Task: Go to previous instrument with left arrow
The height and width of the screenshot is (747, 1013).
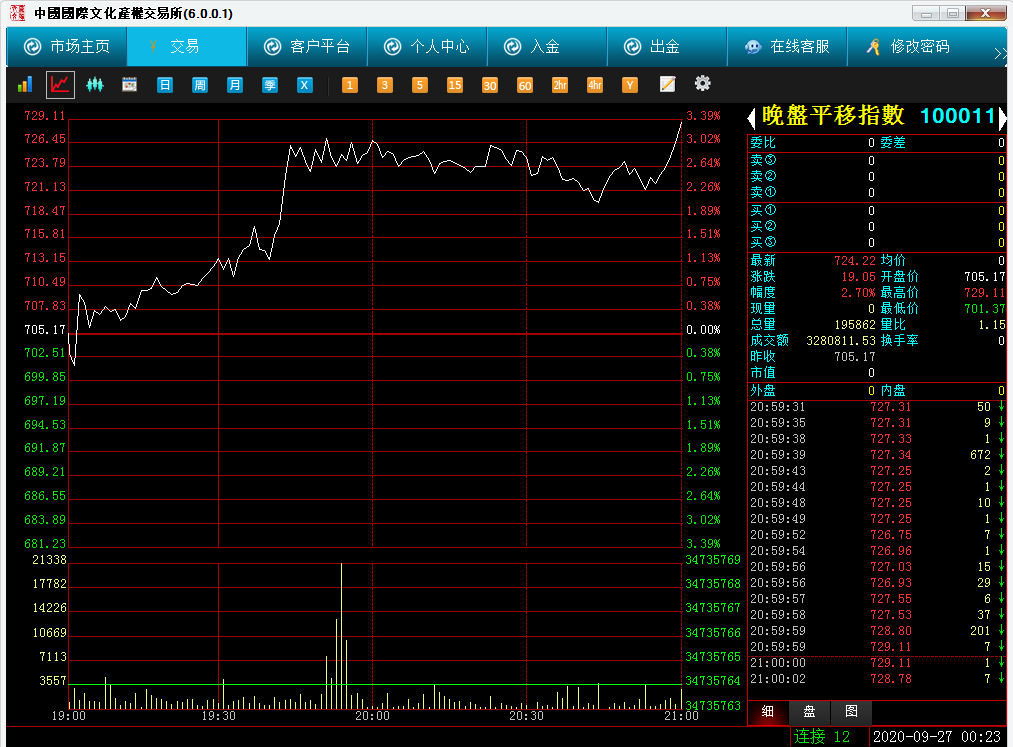Action: [751, 118]
